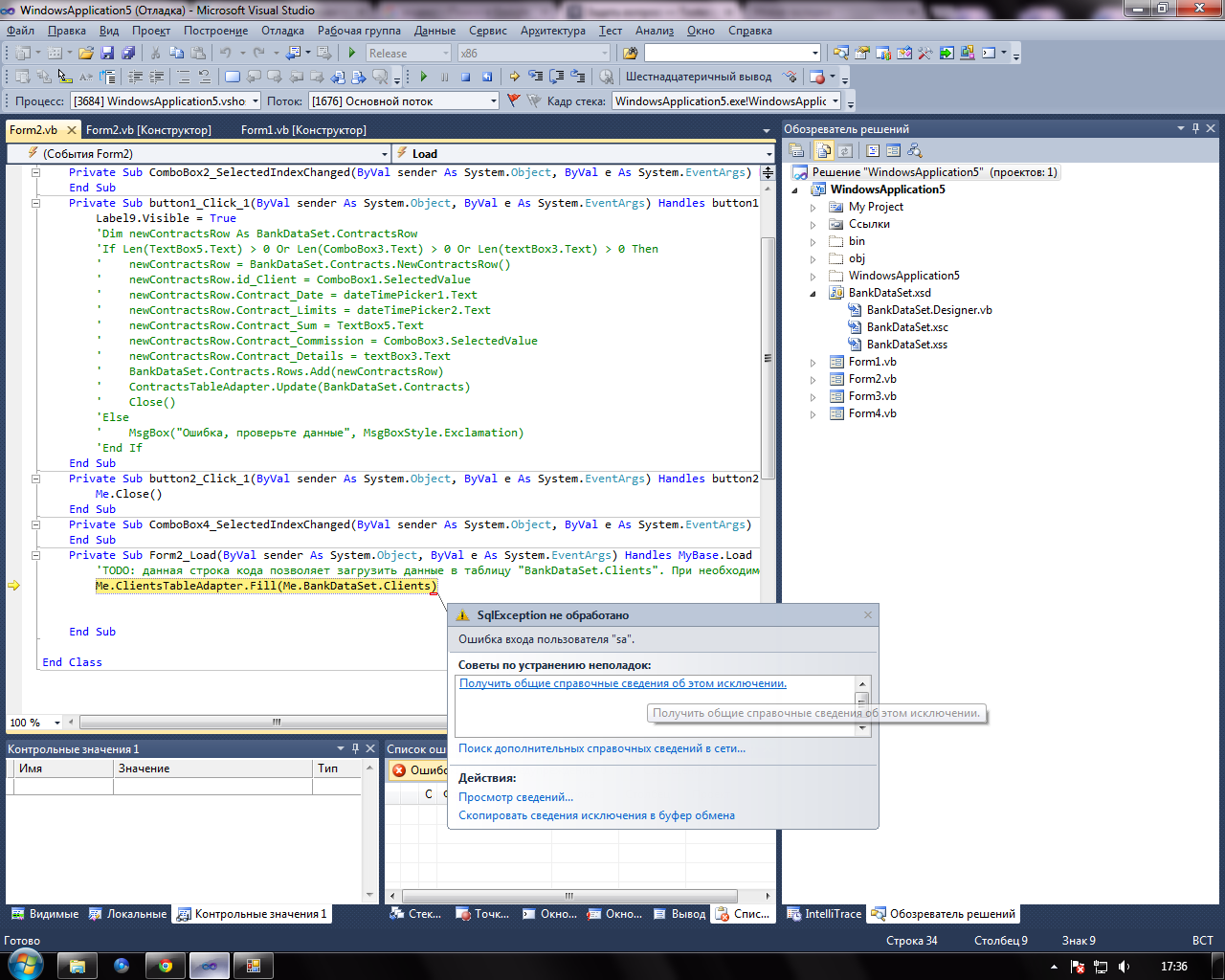
Task: Switch to the Вывод tab
Action: pos(679,914)
